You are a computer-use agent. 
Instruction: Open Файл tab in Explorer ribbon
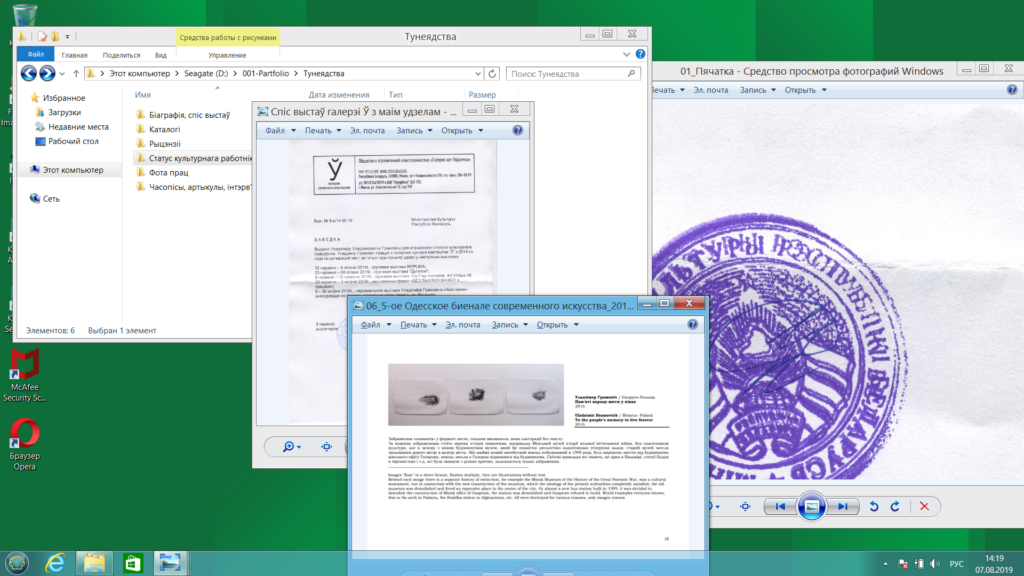pos(35,54)
